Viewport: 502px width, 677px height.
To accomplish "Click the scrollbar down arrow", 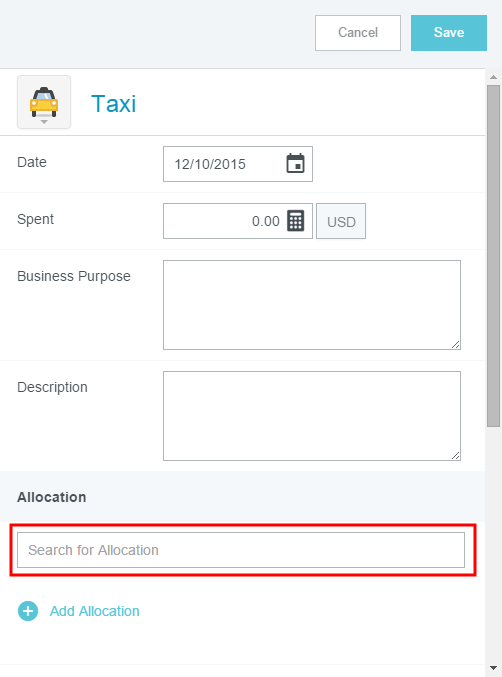I will coord(493,668).
